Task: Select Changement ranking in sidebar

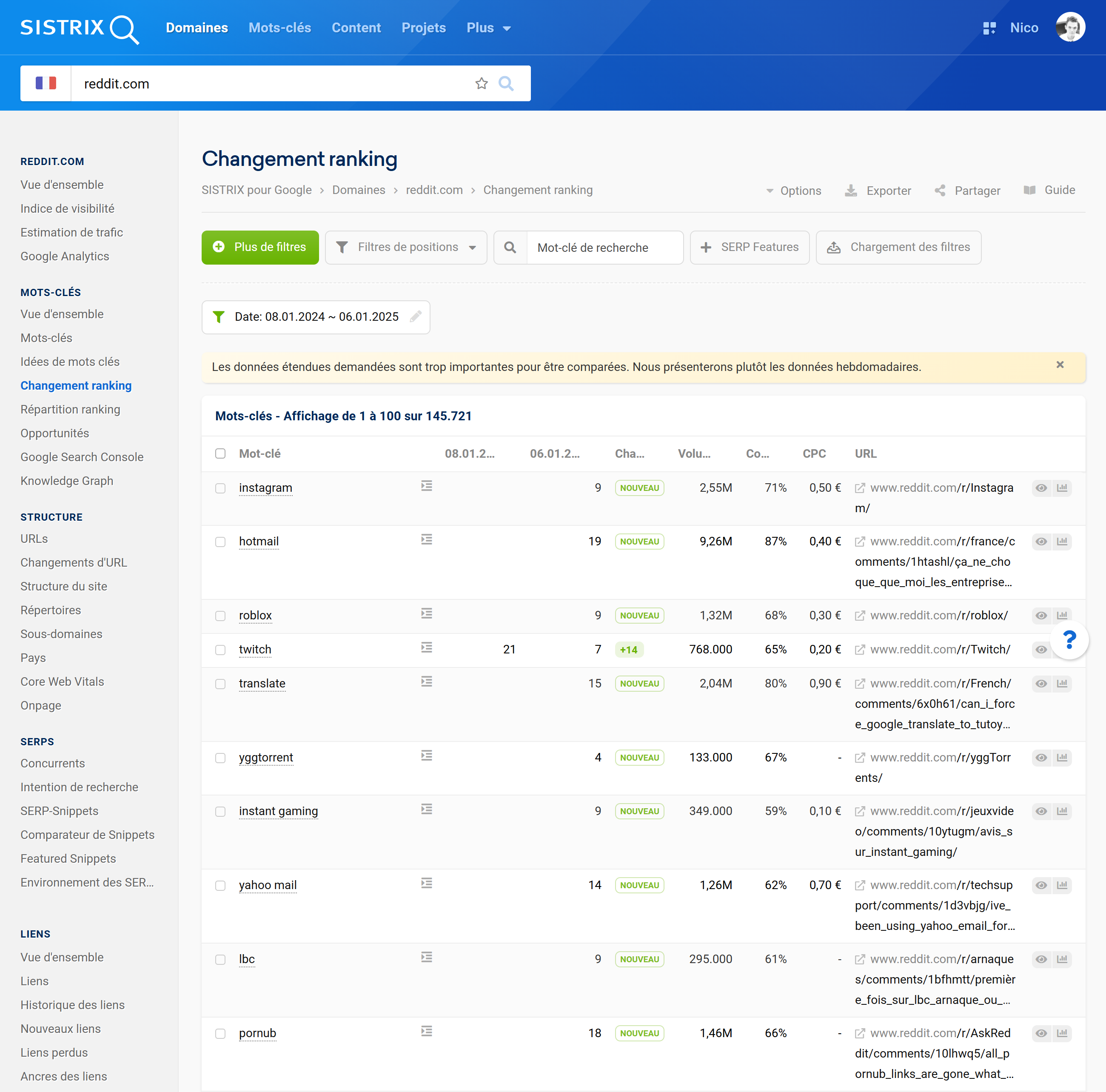Action: (x=76, y=386)
